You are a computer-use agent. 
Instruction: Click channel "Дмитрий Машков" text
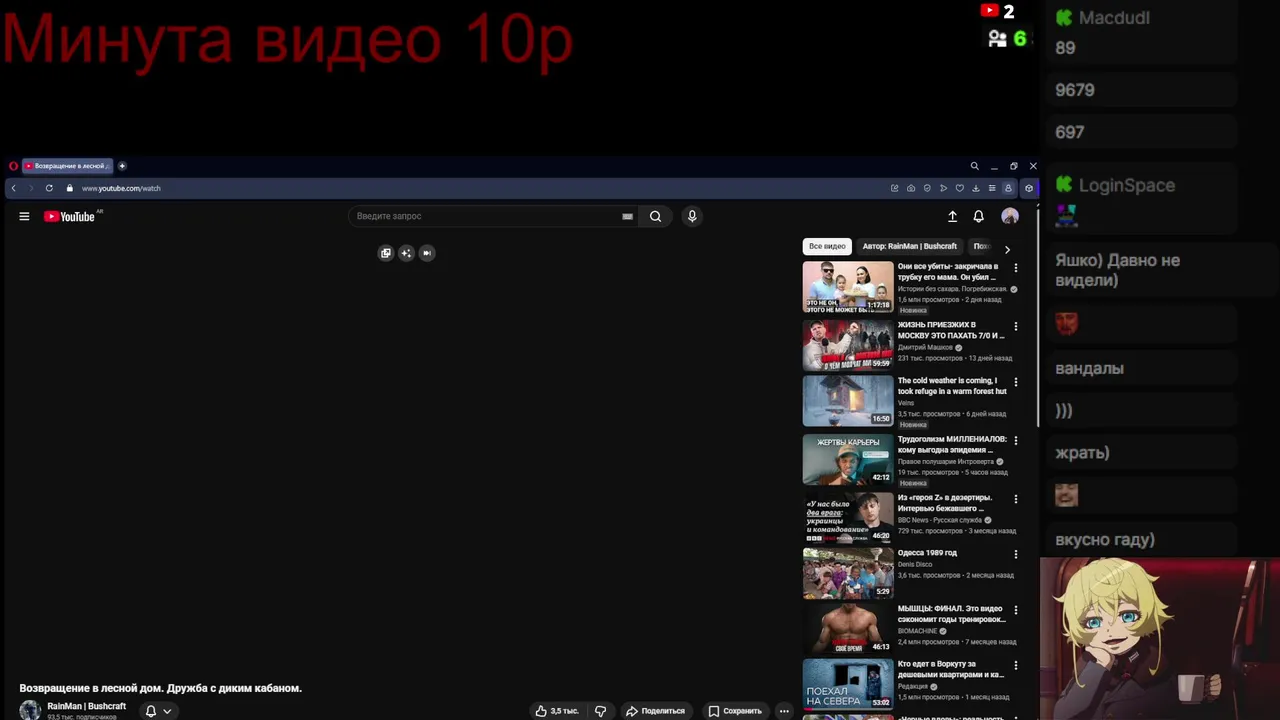[925, 347]
